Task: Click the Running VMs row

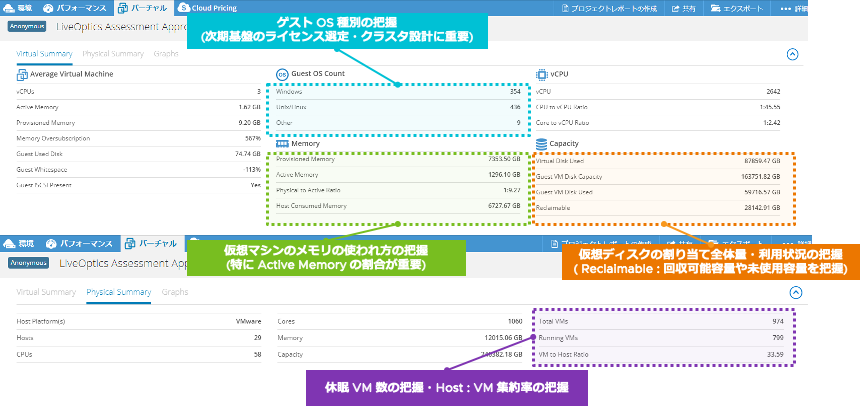Action: tap(661, 338)
